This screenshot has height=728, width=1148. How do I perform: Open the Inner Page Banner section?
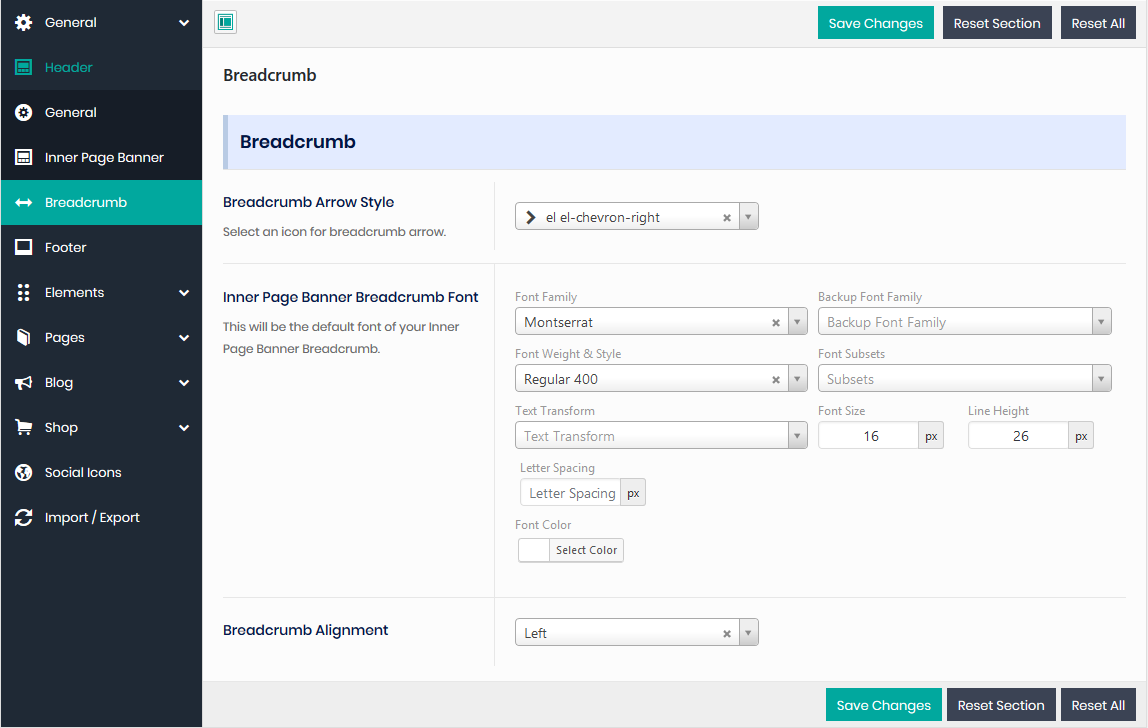103,157
